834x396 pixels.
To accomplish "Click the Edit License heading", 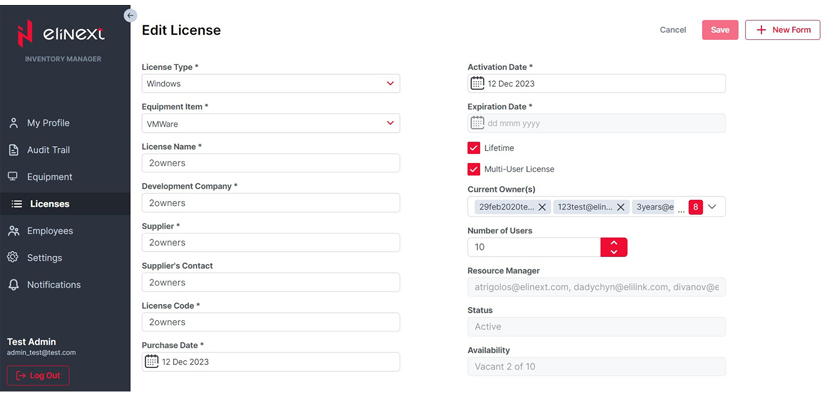I will coord(181,30).
